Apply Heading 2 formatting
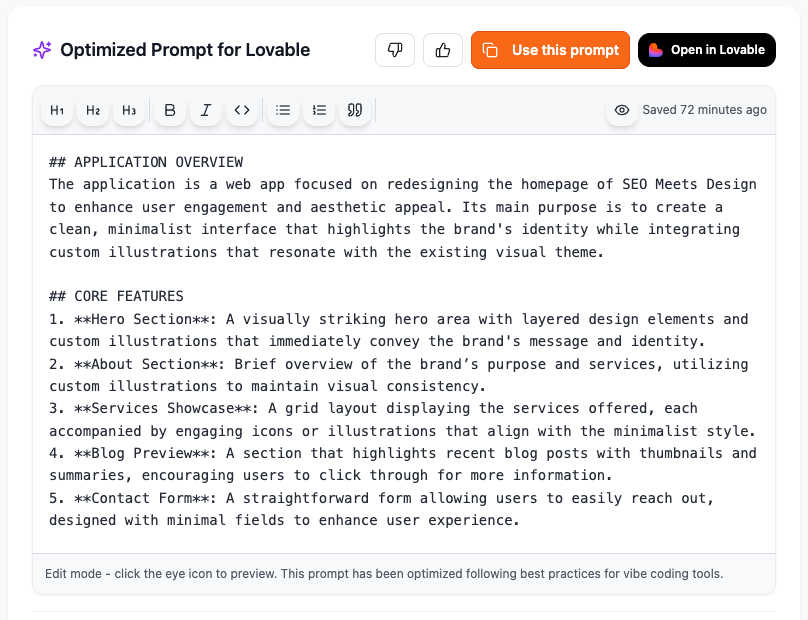808x620 pixels. (x=93, y=110)
